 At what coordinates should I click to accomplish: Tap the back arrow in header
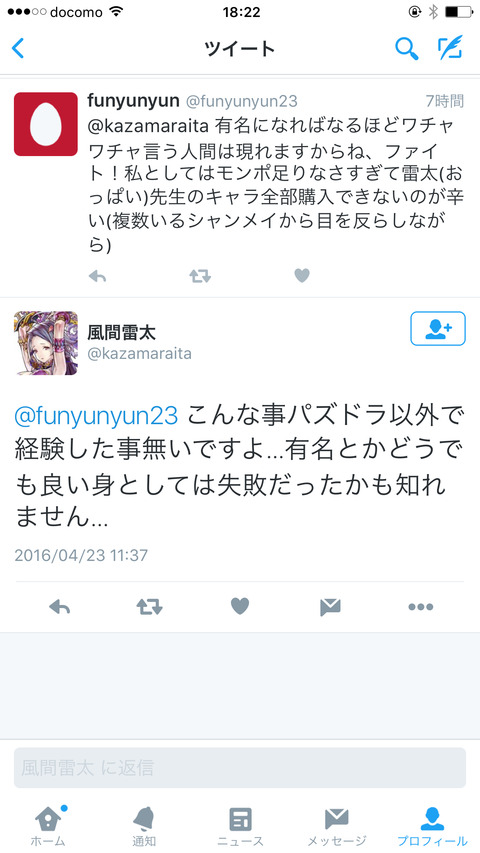(18, 48)
